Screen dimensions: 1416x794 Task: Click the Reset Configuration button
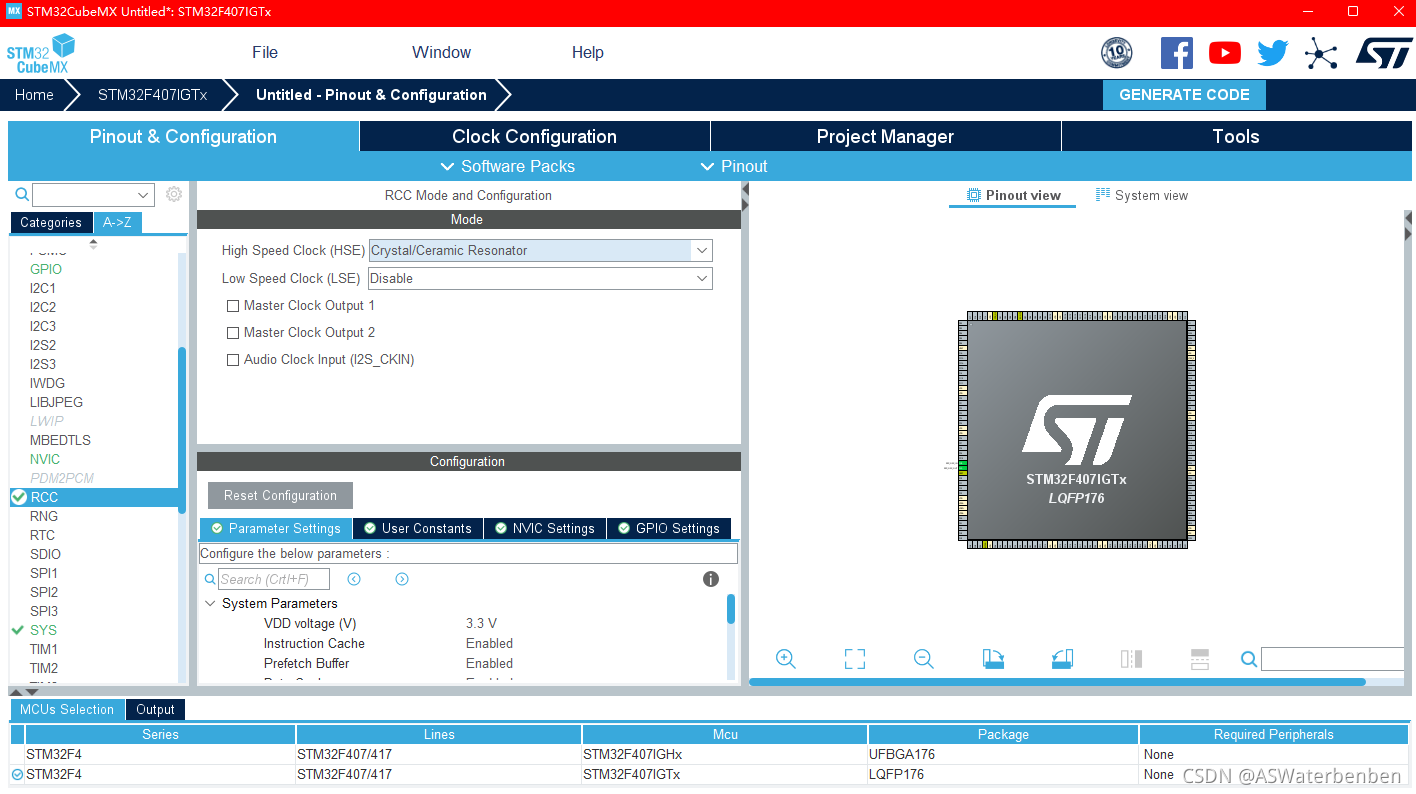coord(280,495)
